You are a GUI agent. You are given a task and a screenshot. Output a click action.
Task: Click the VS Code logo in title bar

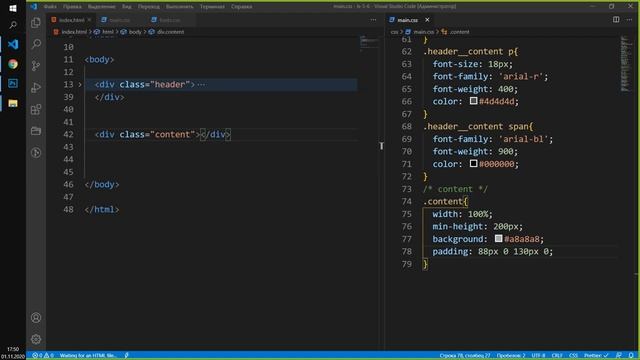pyautogui.click(x=33, y=7)
